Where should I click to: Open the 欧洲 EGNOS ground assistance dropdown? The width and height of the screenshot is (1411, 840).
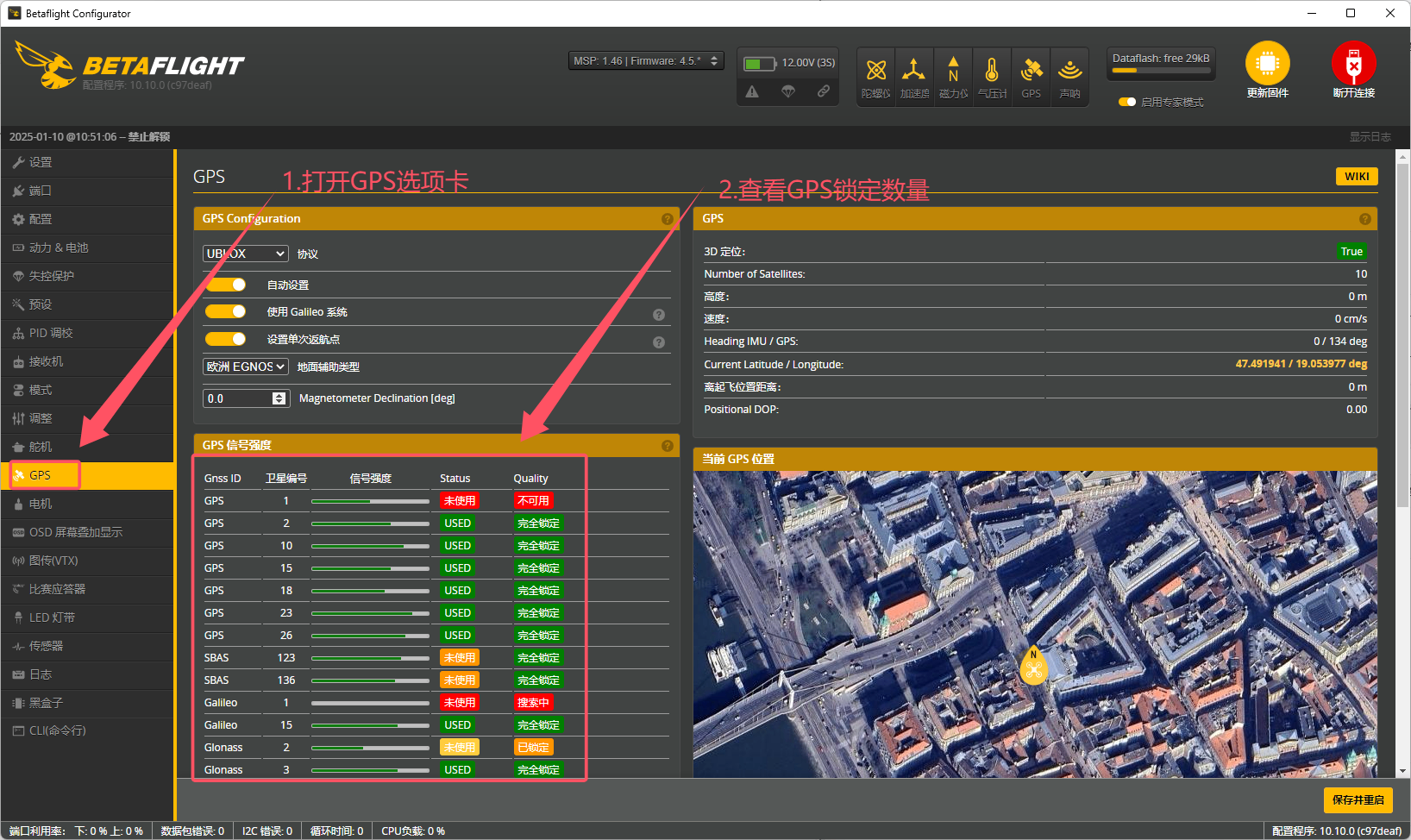tap(246, 367)
